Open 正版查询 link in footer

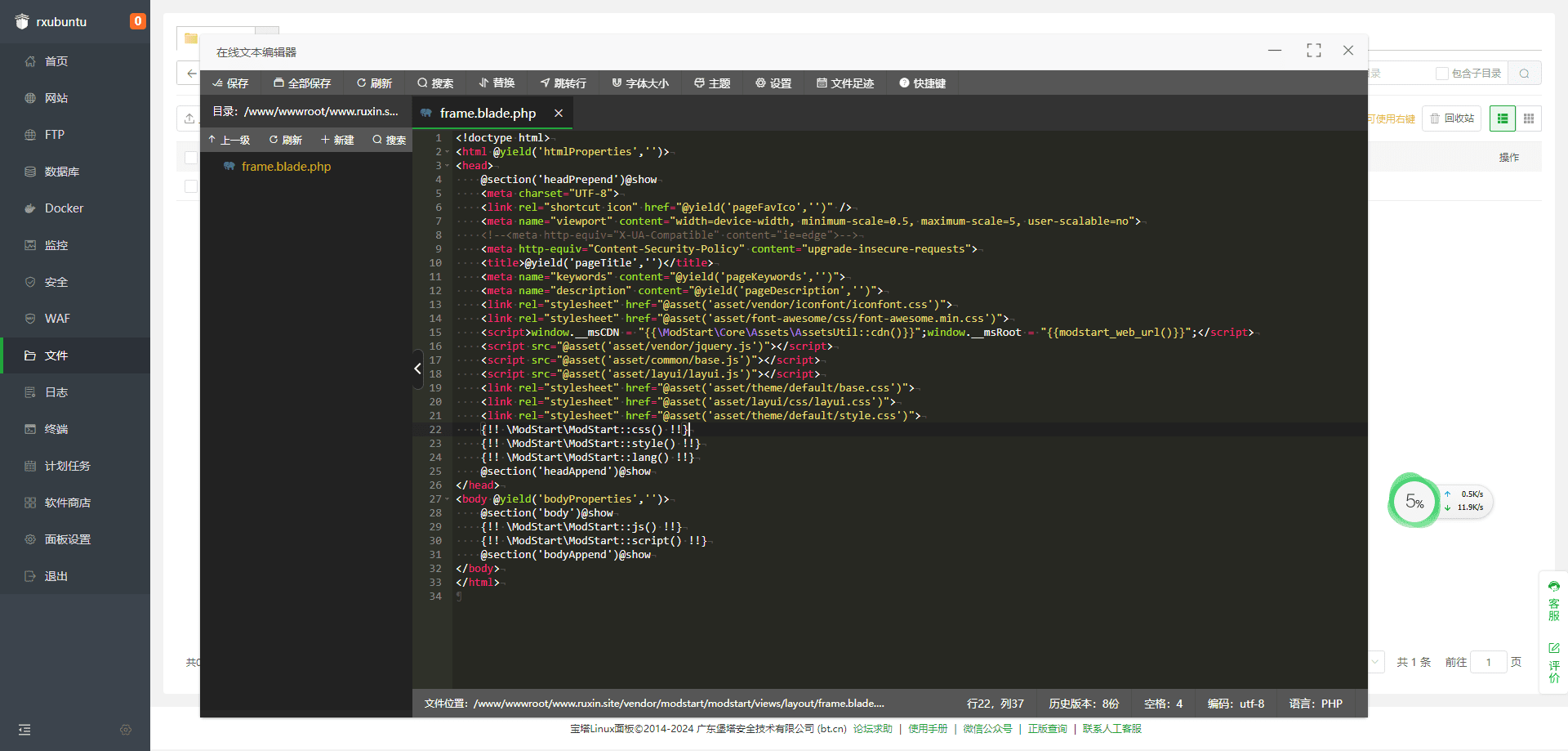(x=1048, y=729)
